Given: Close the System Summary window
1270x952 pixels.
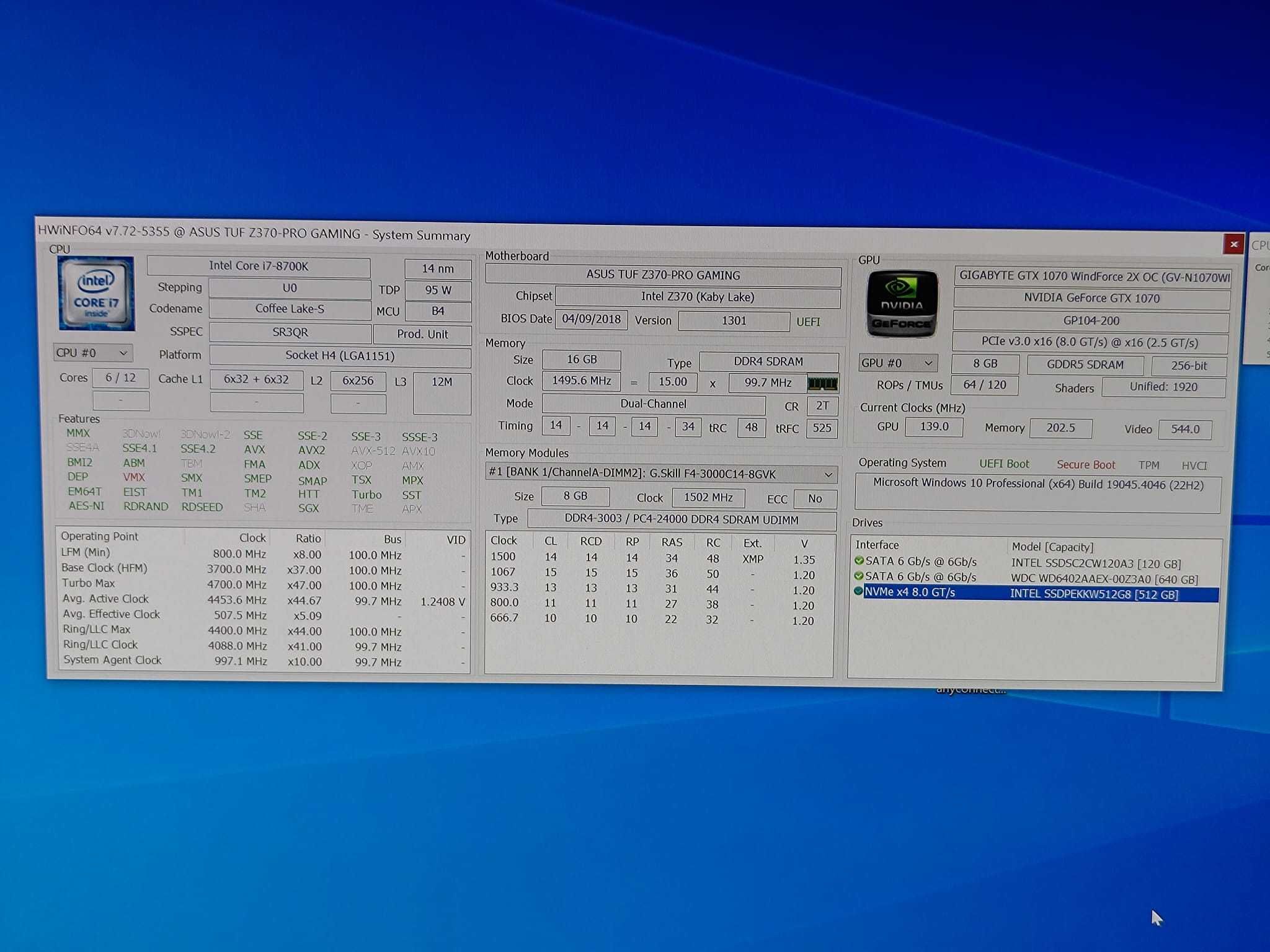Looking at the screenshot, I should [x=1233, y=244].
